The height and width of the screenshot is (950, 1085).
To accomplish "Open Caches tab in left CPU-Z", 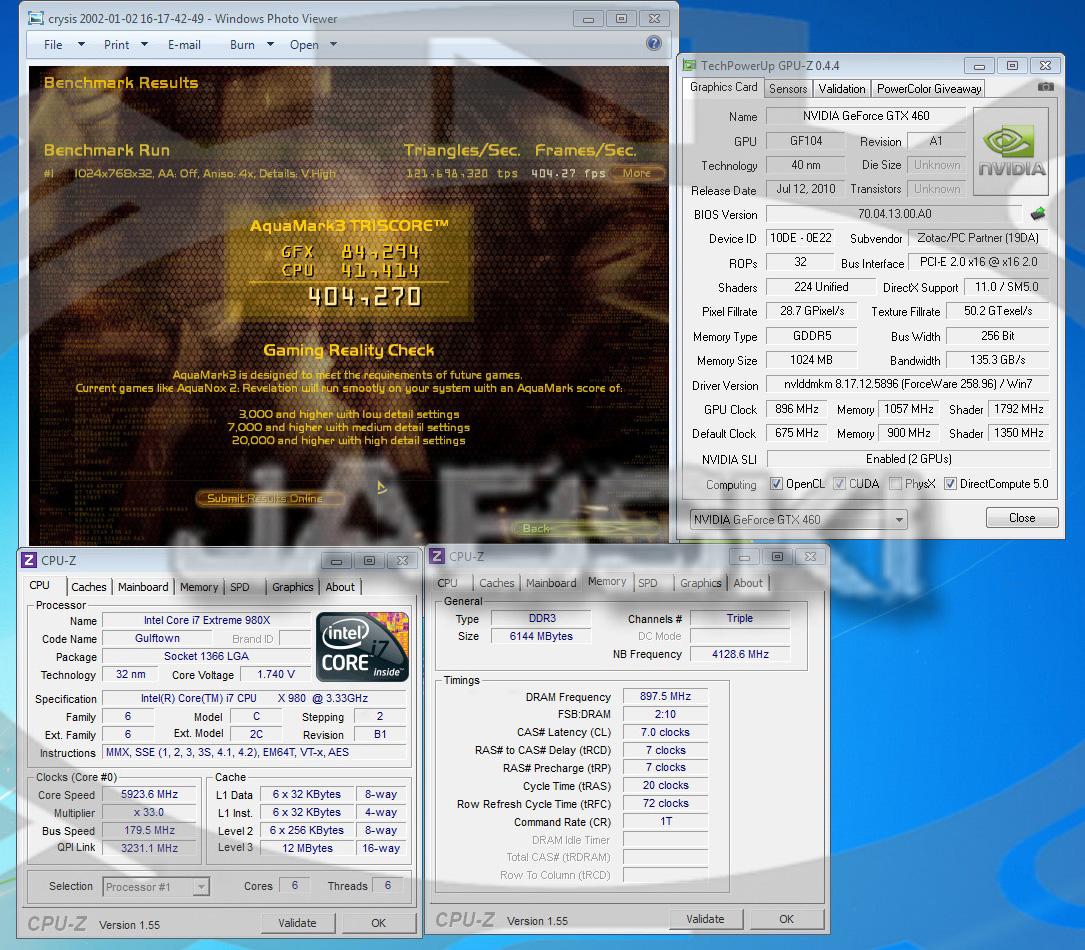I will pos(89,587).
